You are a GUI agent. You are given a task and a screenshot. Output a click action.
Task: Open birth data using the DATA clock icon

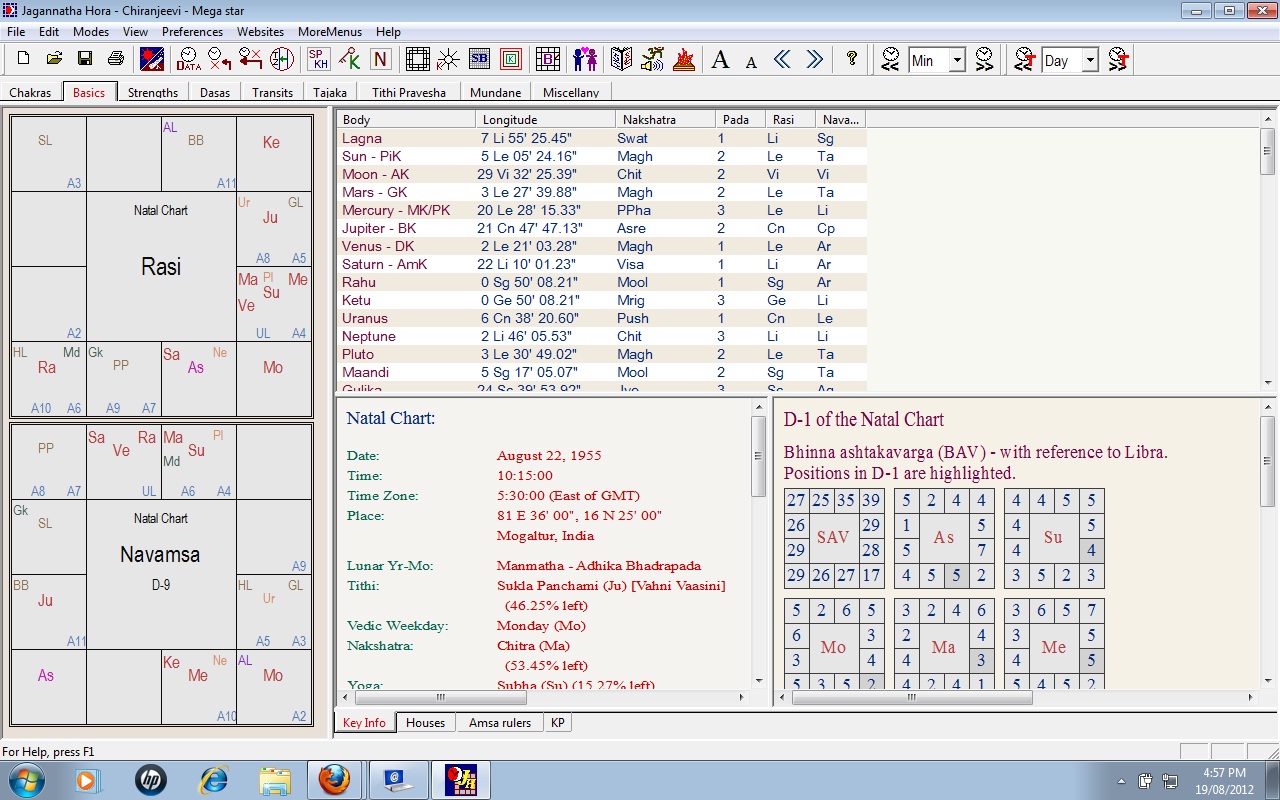pos(187,59)
